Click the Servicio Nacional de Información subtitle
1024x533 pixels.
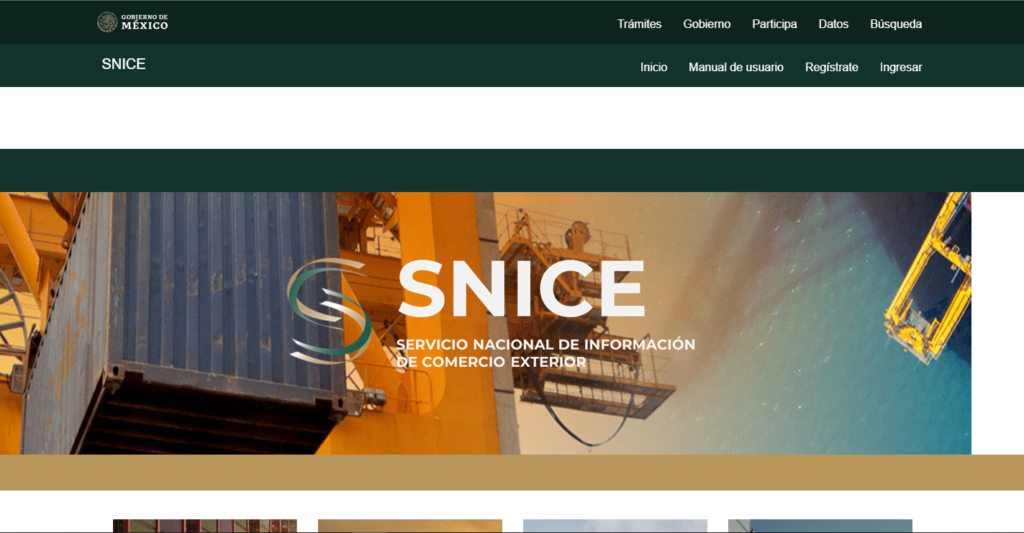click(x=545, y=352)
